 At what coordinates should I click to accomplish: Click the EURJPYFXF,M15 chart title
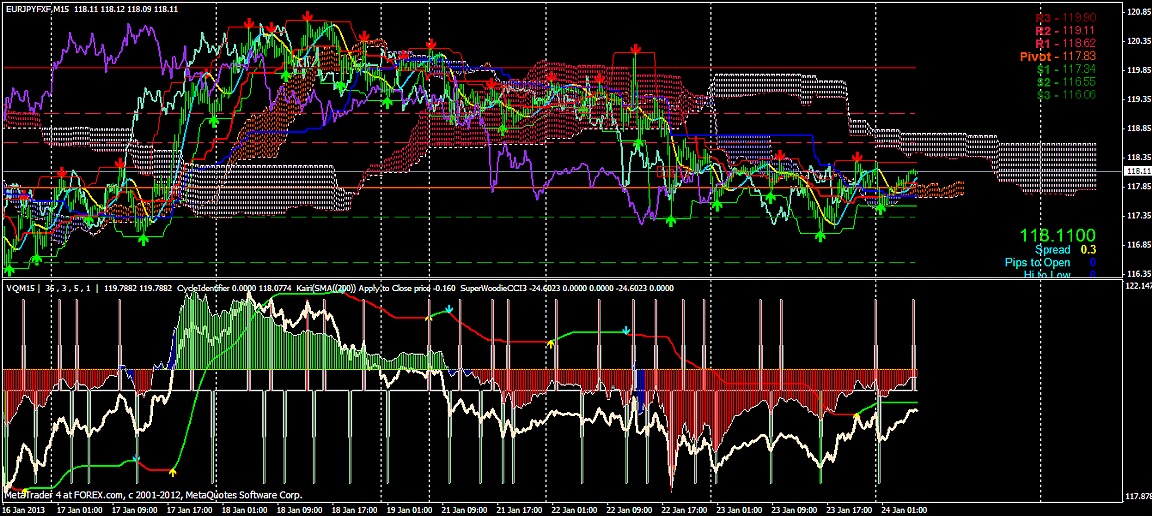37,8
